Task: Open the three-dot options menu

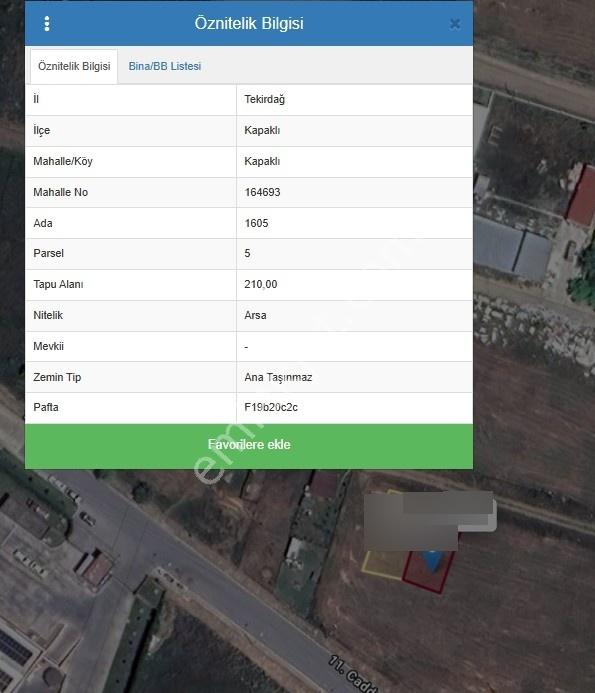Action: click(x=47, y=23)
